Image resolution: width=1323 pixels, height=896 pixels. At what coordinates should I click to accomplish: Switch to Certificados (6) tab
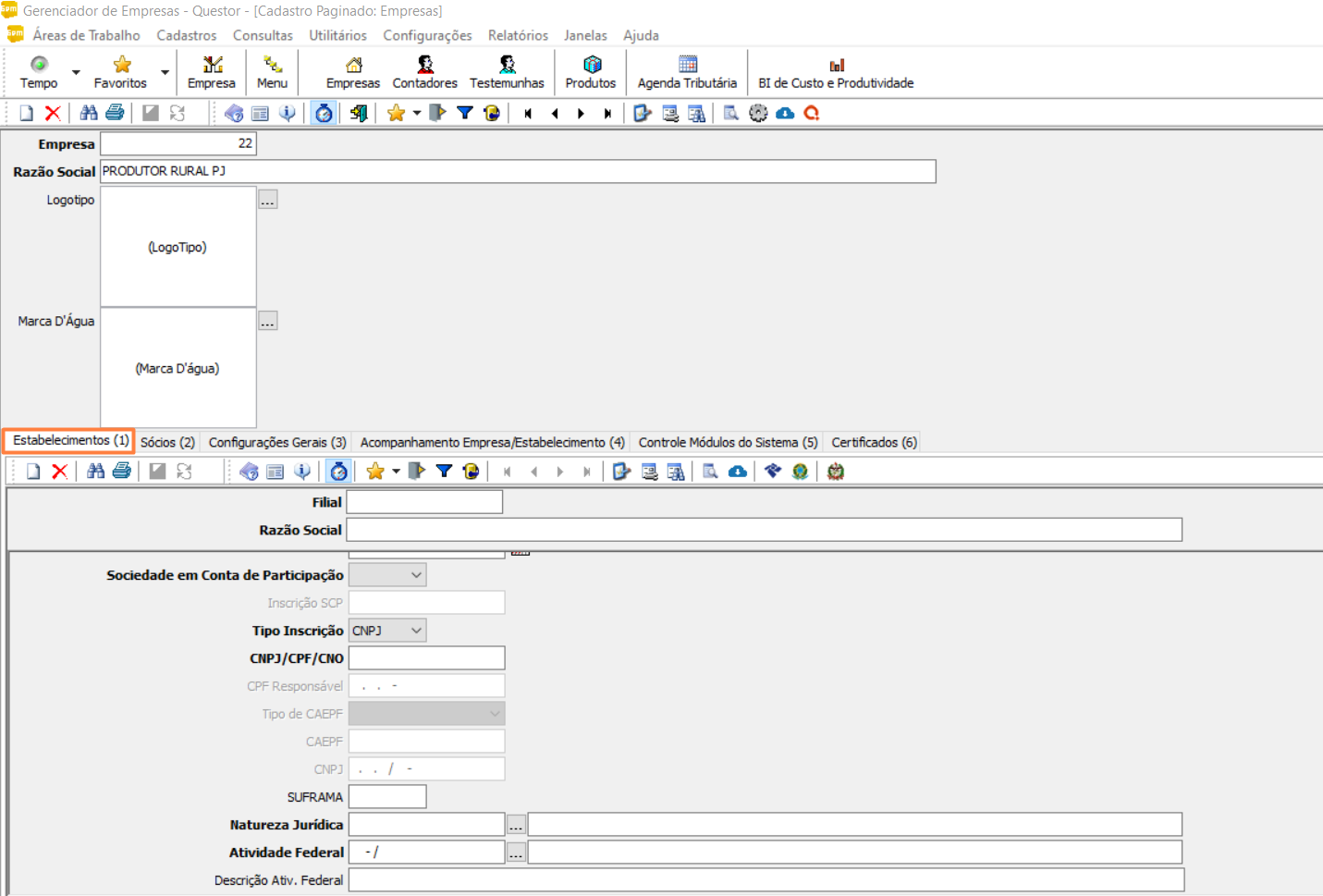click(874, 443)
